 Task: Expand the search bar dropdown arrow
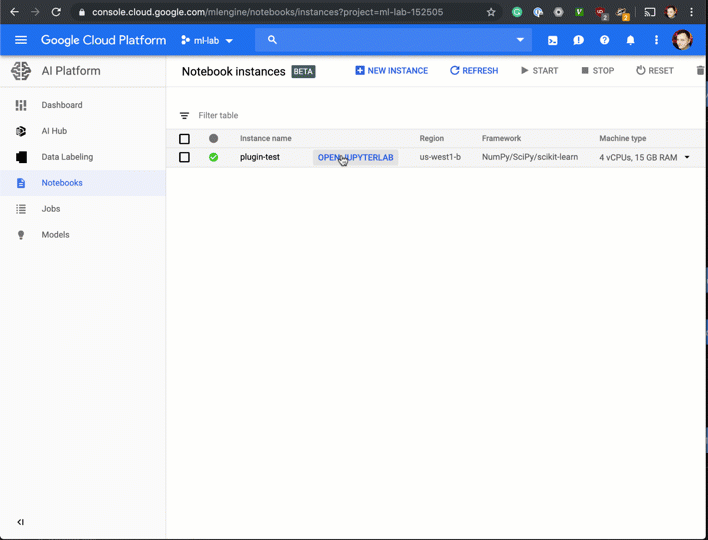(x=520, y=40)
